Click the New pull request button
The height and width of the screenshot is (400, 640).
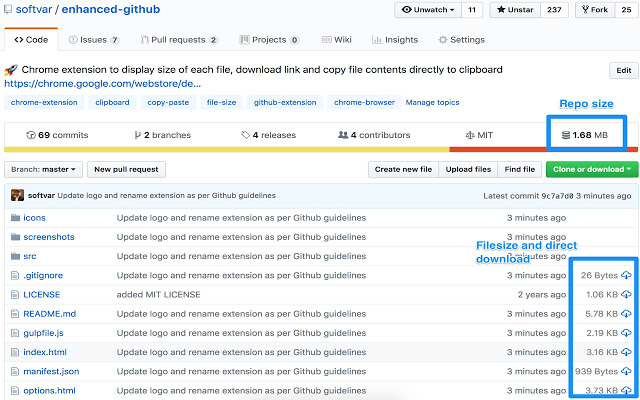point(126,169)
